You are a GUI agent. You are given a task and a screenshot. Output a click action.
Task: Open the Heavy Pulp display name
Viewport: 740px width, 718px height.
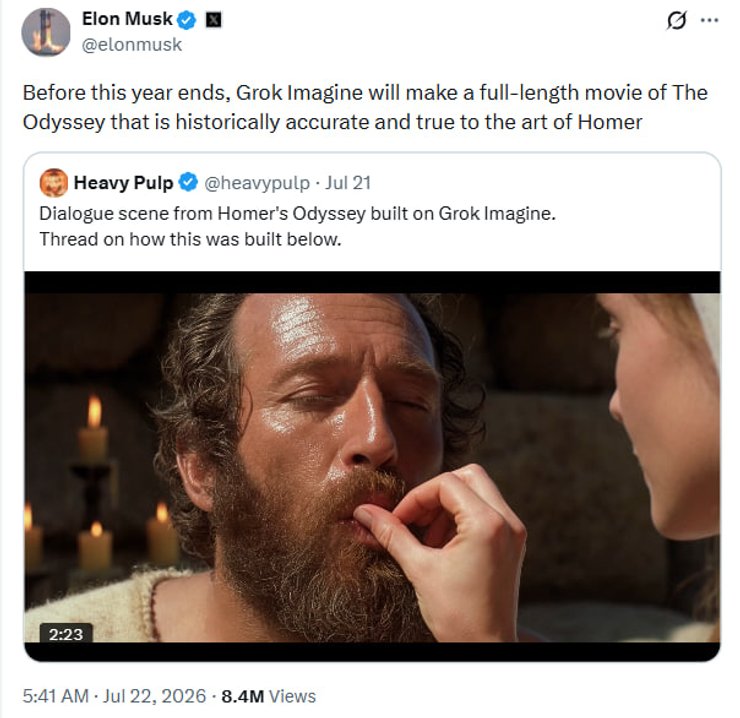pyautogui.click(x=124, y=183)
